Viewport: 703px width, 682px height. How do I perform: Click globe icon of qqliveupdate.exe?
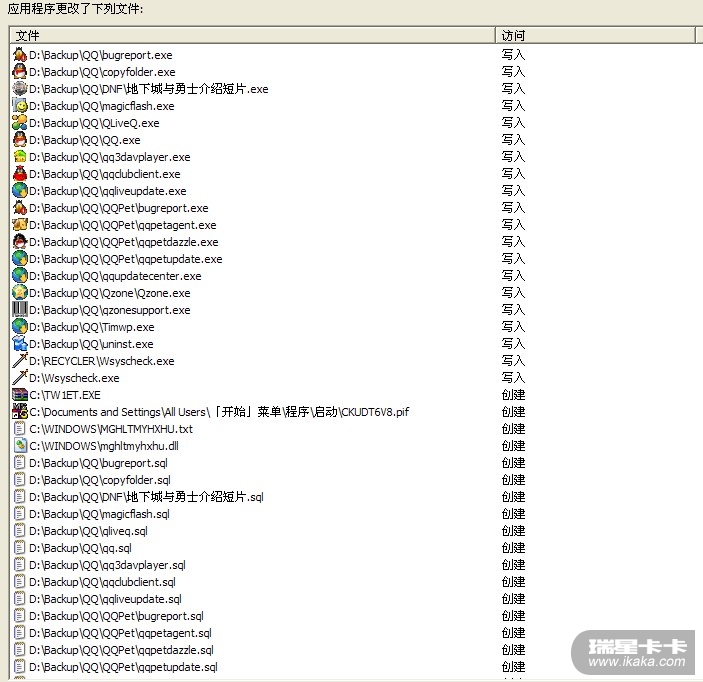(20, 191)
